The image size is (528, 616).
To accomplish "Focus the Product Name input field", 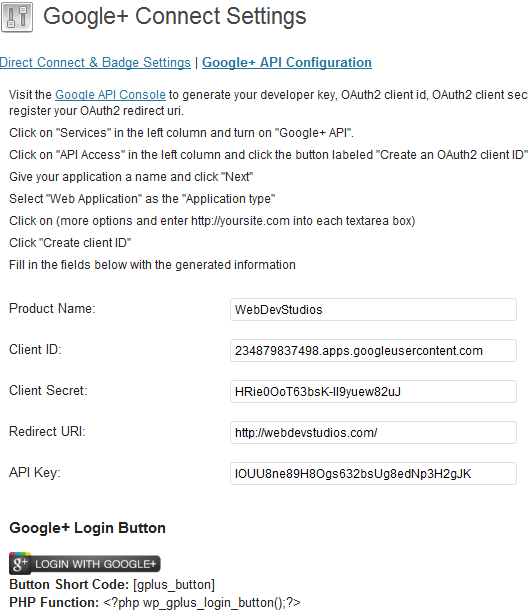I will pos(373,310).
